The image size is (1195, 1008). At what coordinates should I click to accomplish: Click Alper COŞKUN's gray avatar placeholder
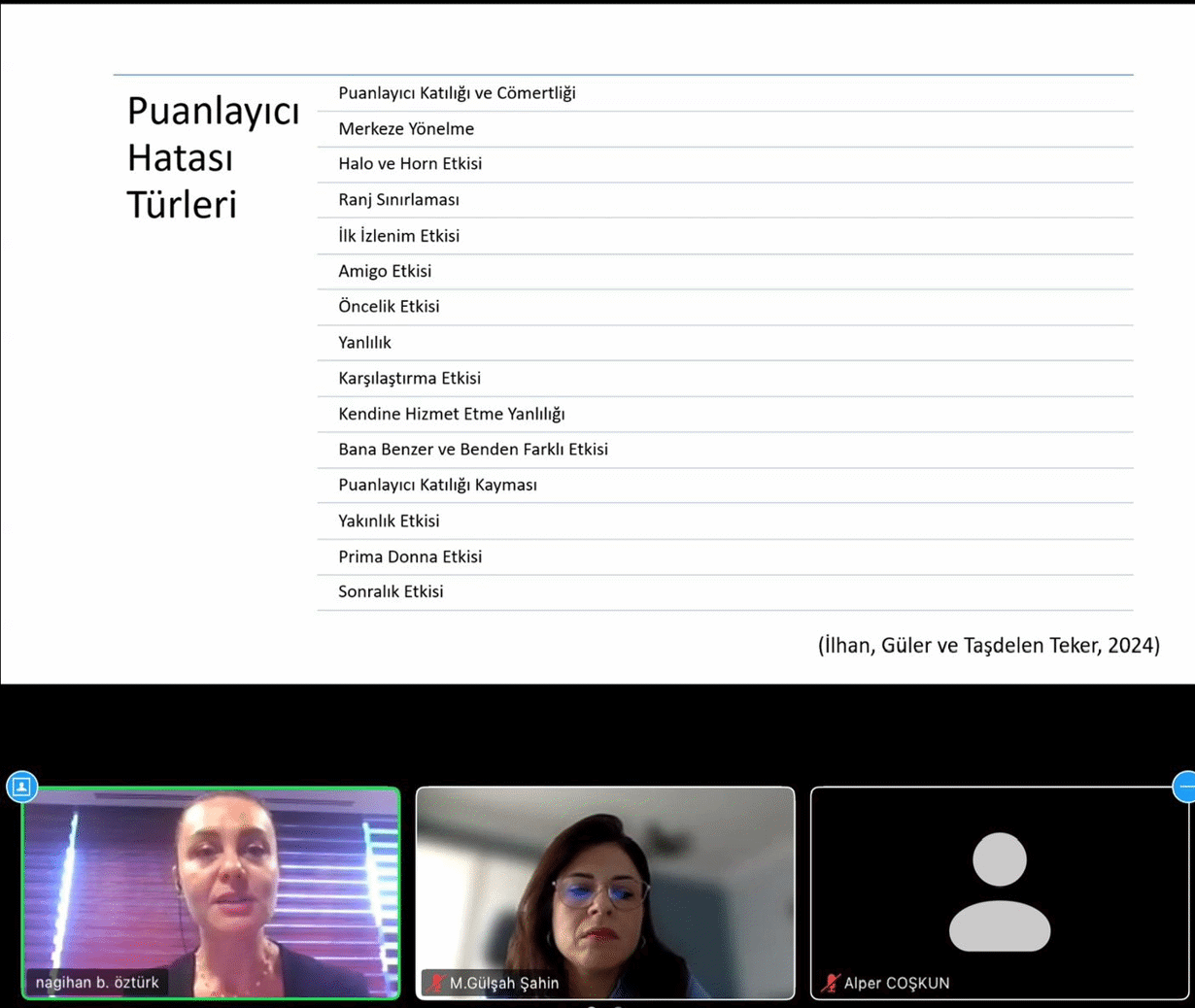(x=999, y=891)
